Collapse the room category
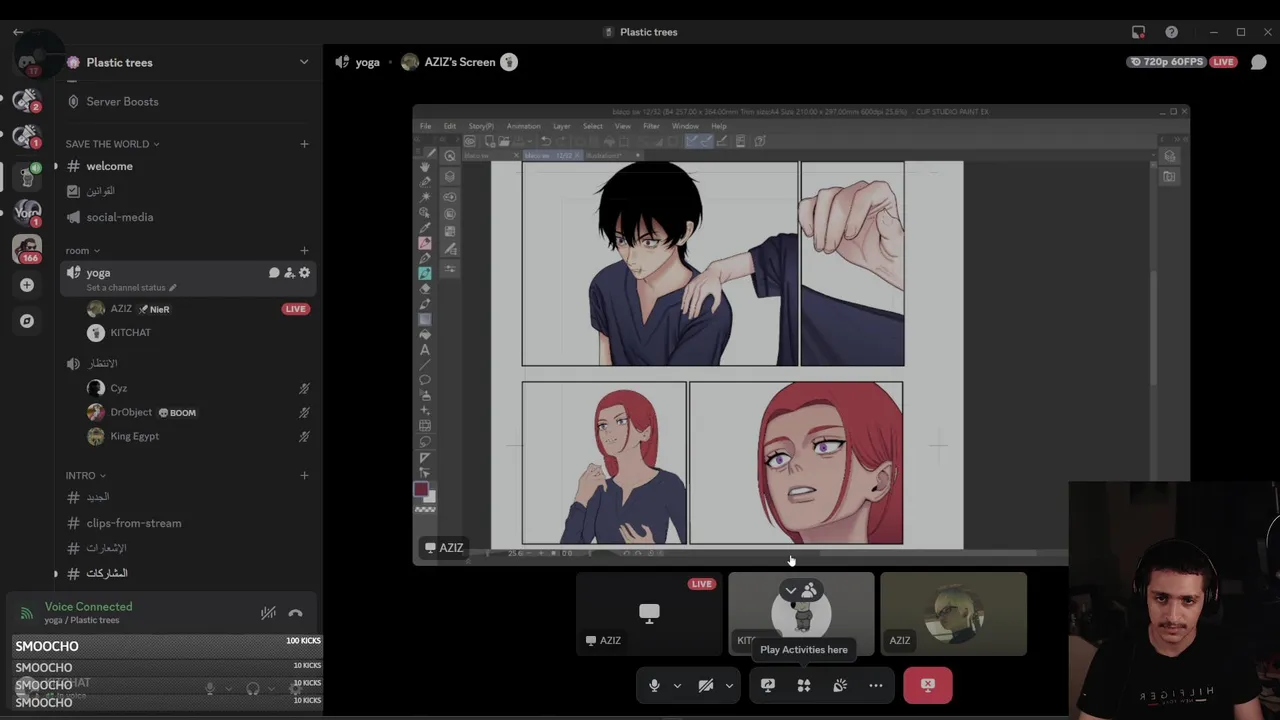This screenshot has width=1280, height=720. click(83, 251)
